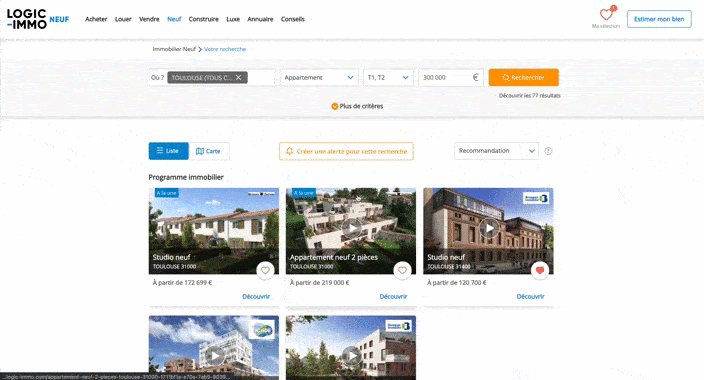Viewport: 704px width, 380px height.
Task: Click Estimer mon bien button
Action: coord(659,19)
